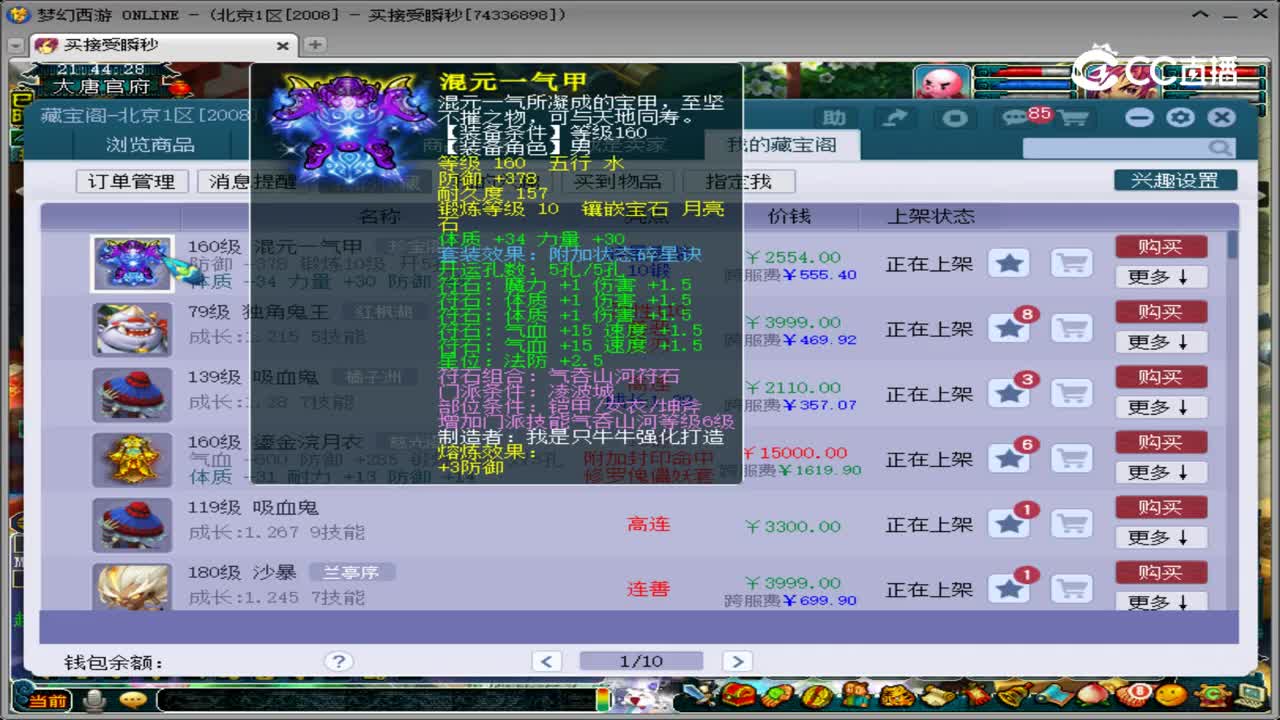Add 119级 吸血鬼 row to cart

pos(1072,524)
